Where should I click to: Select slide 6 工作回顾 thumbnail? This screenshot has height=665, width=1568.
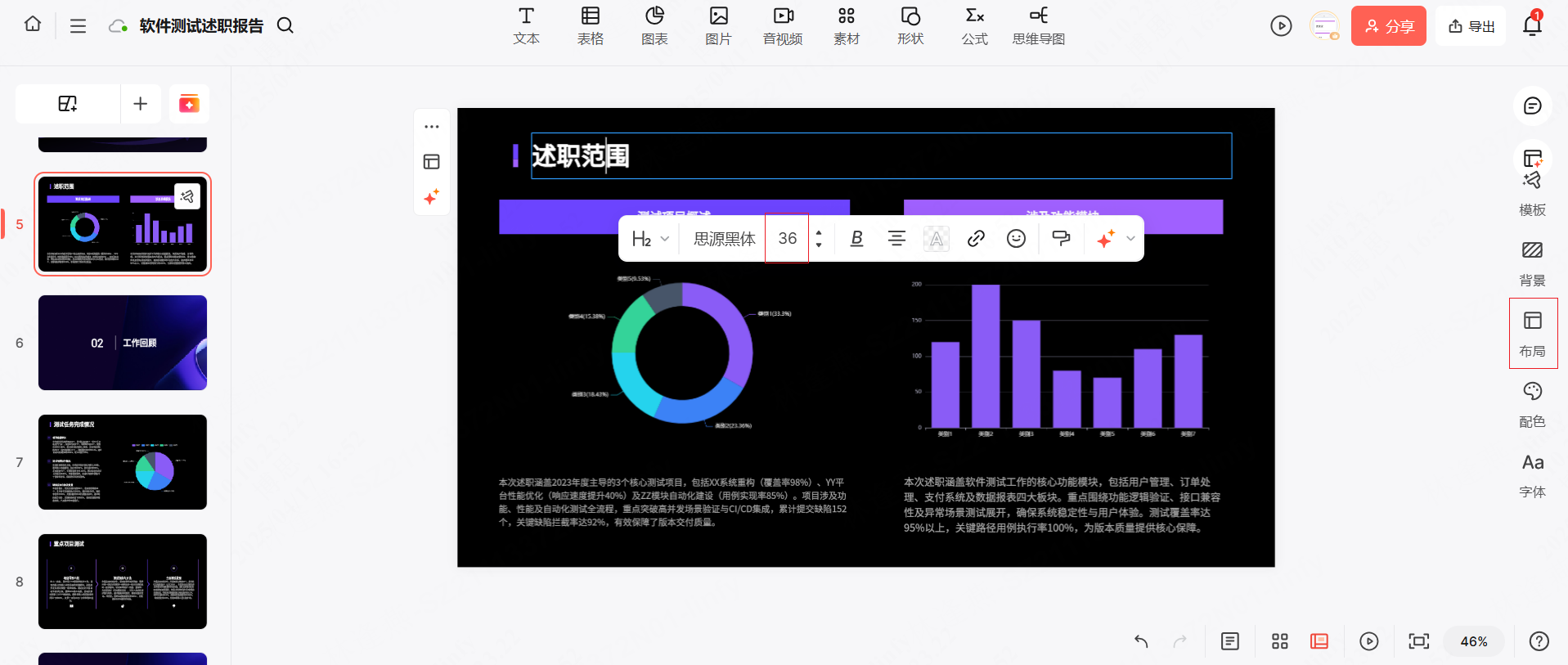click(123, 343)
